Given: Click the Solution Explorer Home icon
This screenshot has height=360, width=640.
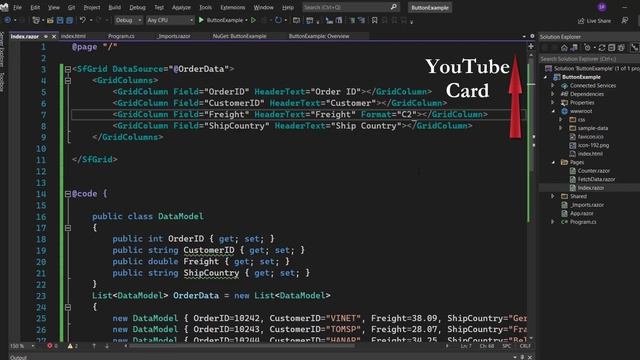Looking at the screenshot, I should [564, 48].
